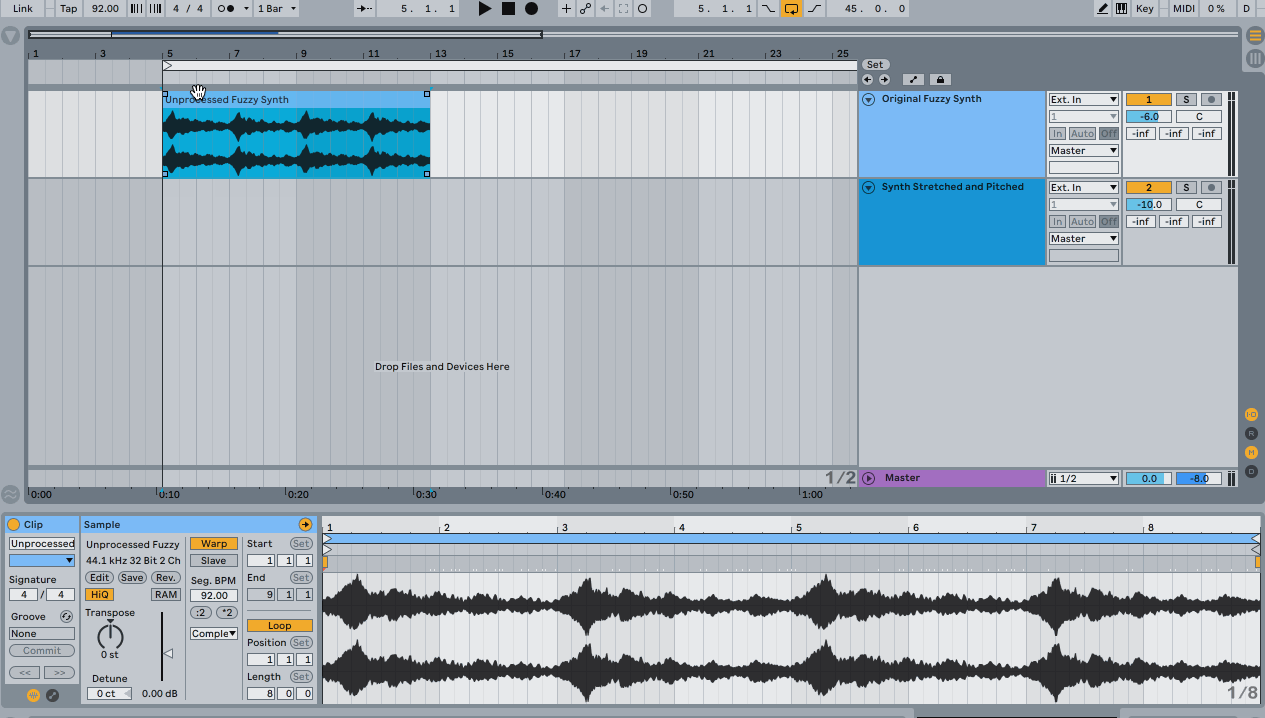The width and height of the screenshot is (1265, 718).
Task: Click the Save default clip button
Action: [x=132, y=578]
